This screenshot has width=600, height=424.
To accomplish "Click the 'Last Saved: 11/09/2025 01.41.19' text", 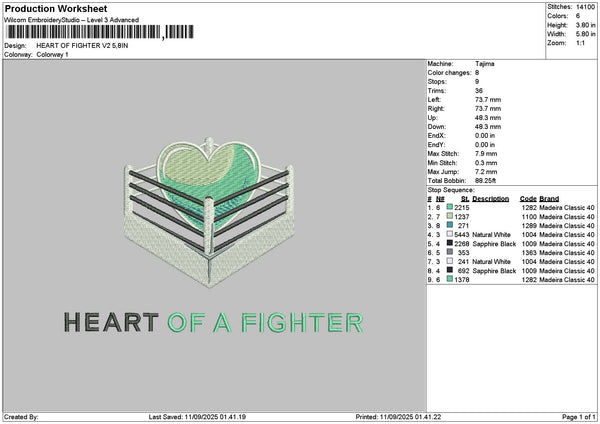I will (197, 417).
